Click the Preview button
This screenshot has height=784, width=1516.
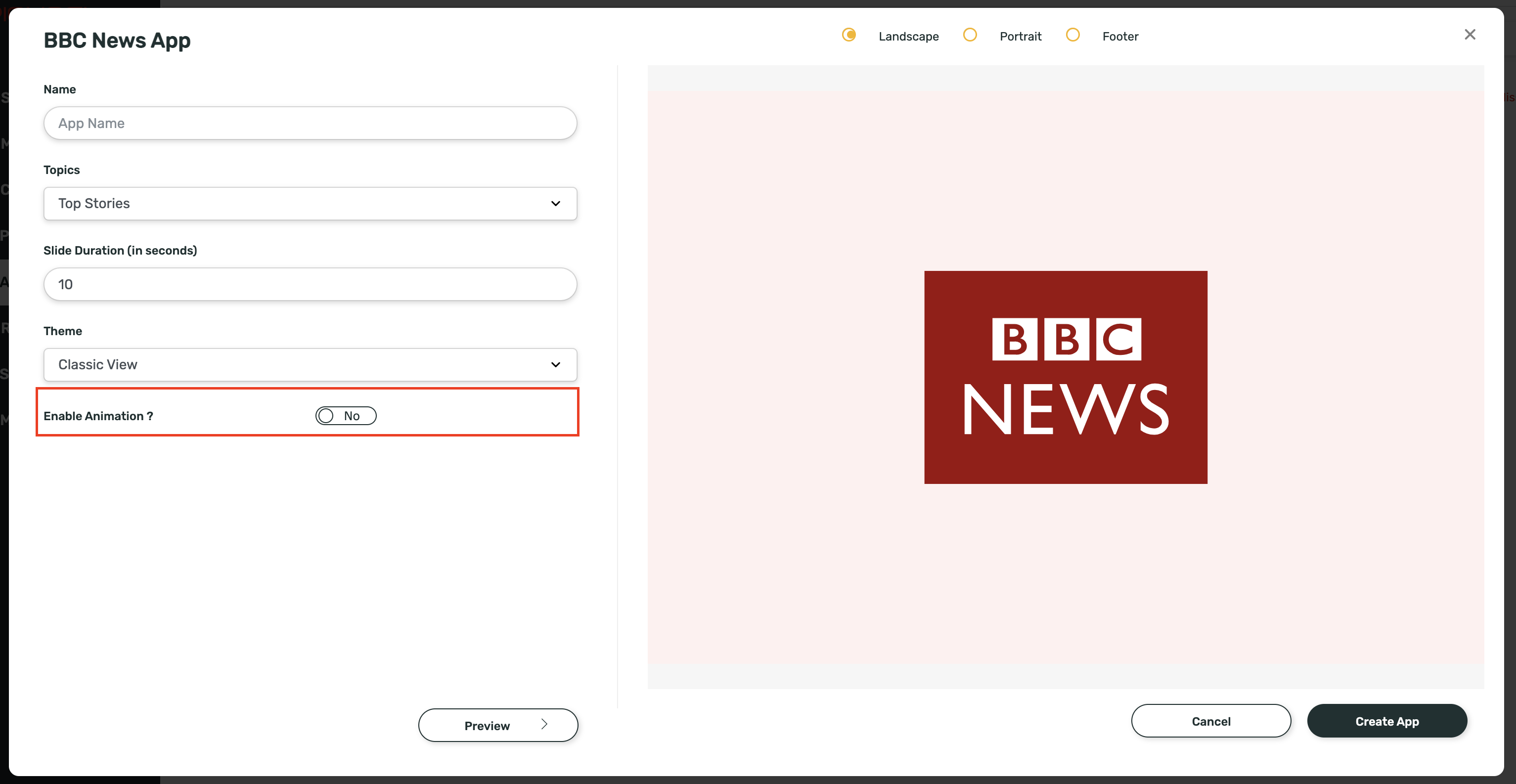(498, 725)
